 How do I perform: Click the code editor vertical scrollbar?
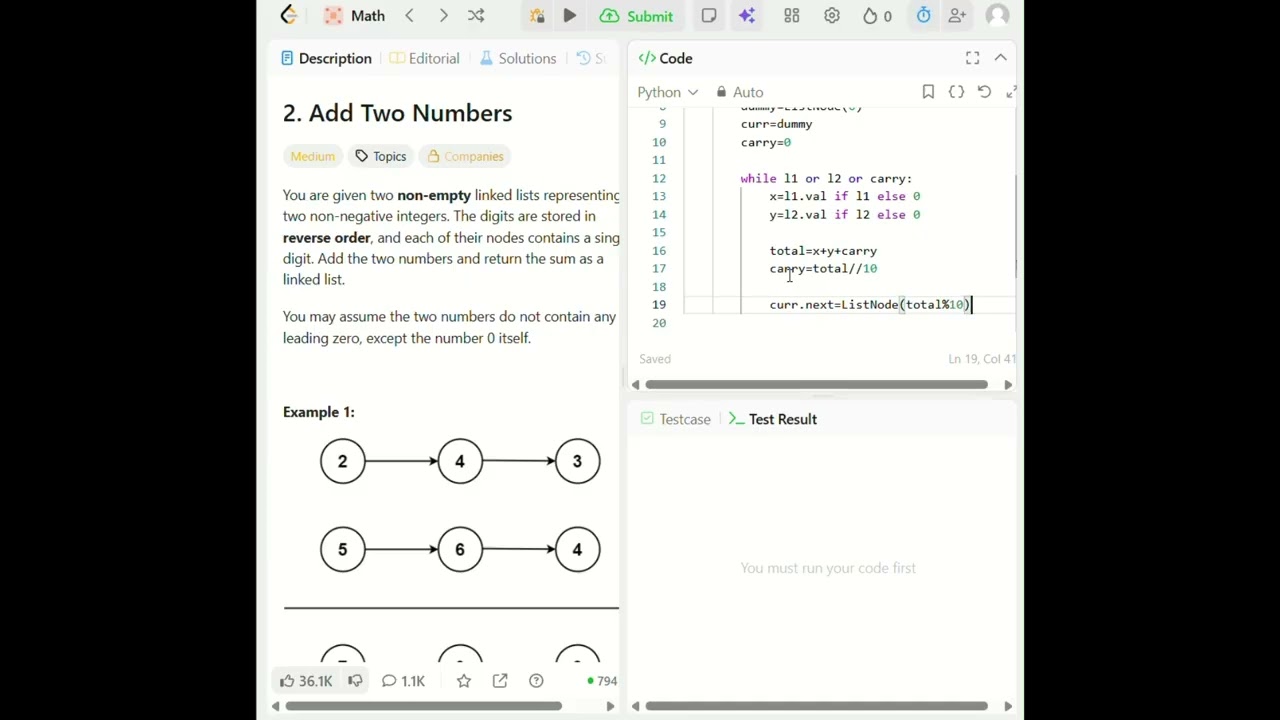click(x=1016, y=228)
